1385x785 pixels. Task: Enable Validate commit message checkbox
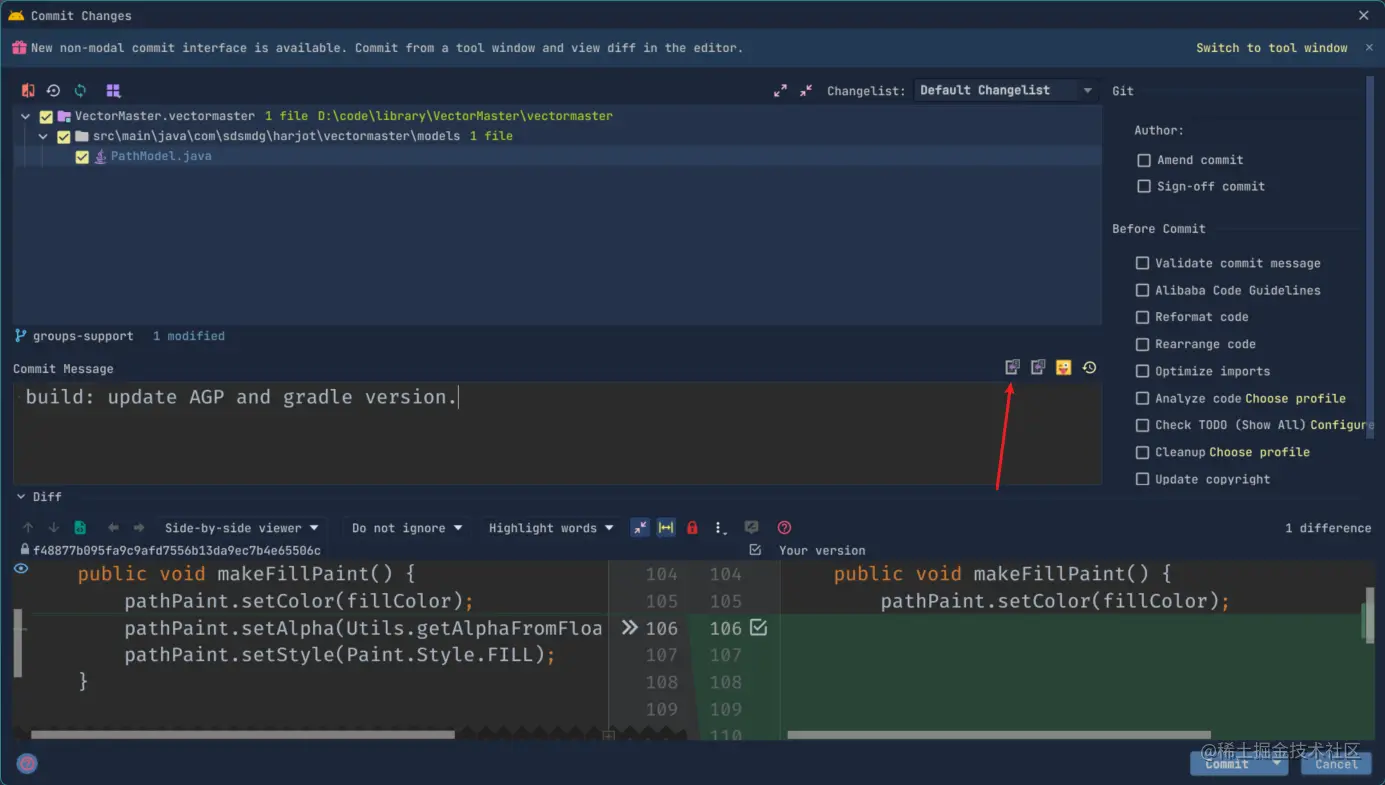click(1142, 263)
